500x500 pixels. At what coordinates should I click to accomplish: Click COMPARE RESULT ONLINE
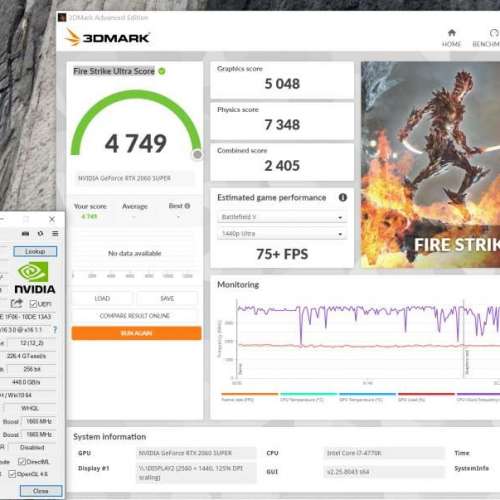click(135, 316)
